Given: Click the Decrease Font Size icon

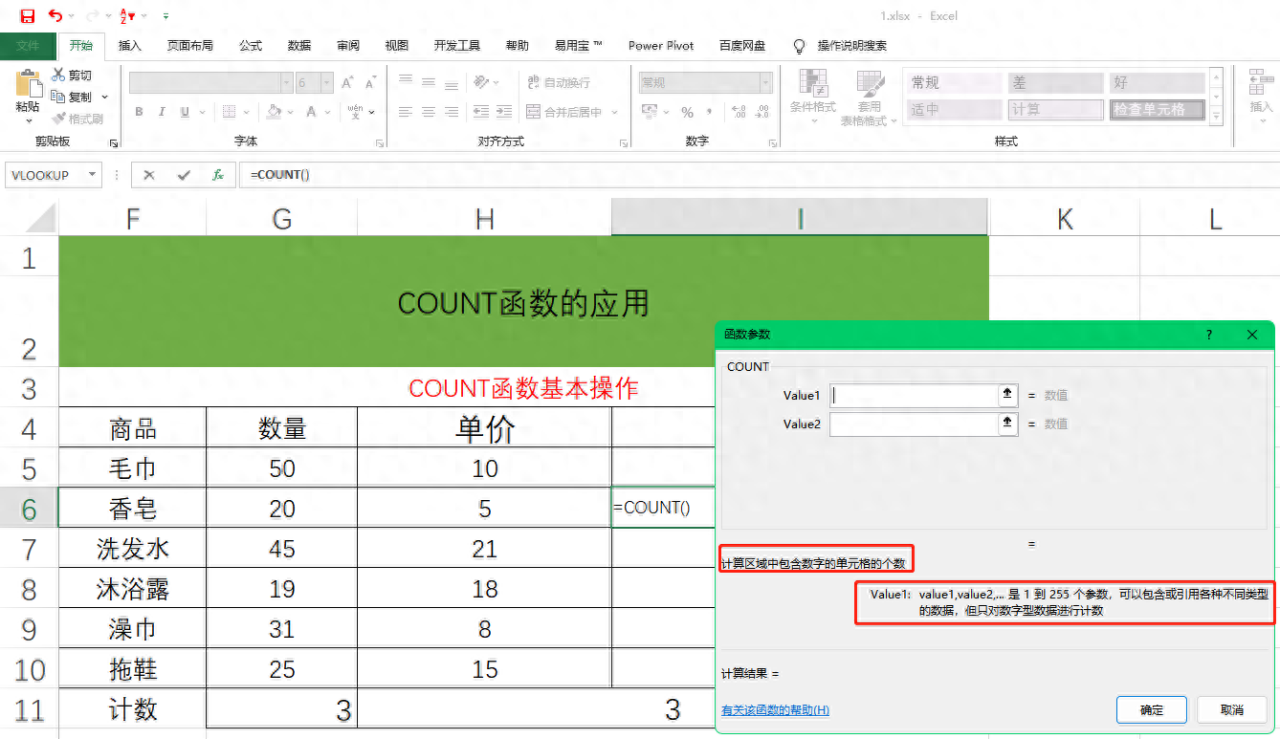Looking at the screenshot, I should [x=370, y=83].
